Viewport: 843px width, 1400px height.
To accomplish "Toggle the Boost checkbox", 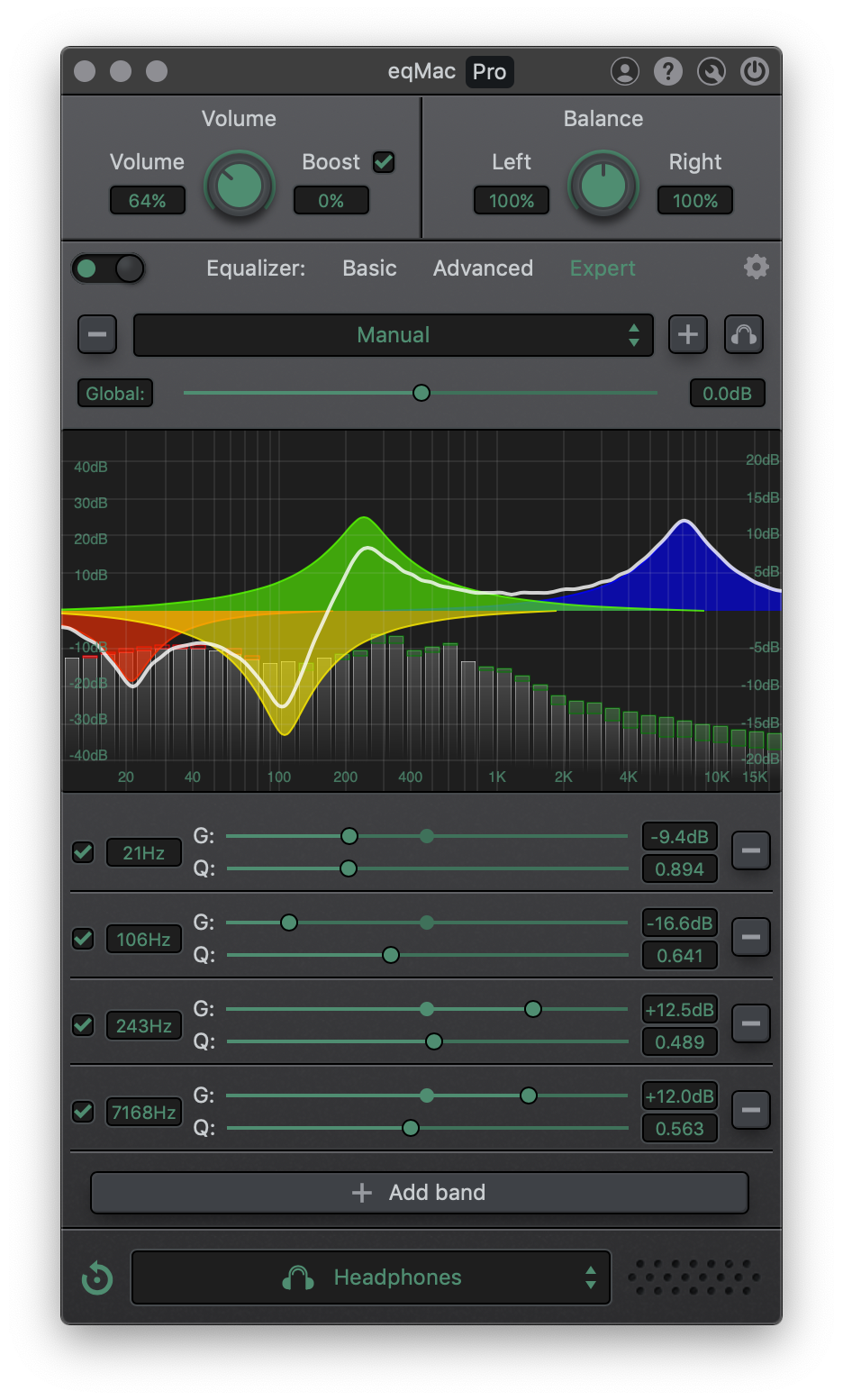I will point(384,162).
